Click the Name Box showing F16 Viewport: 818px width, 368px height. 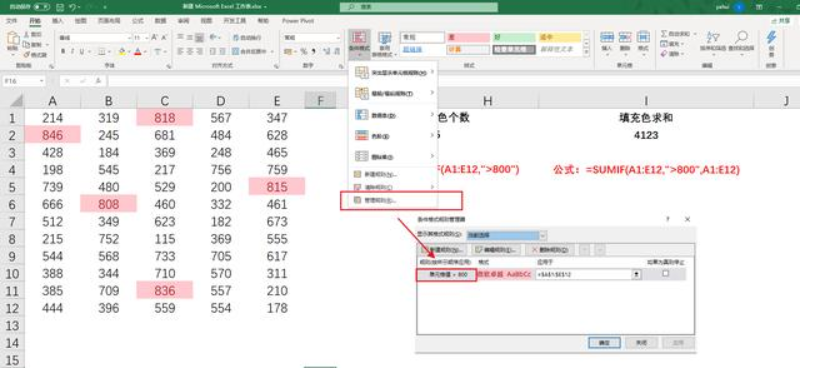24,81
